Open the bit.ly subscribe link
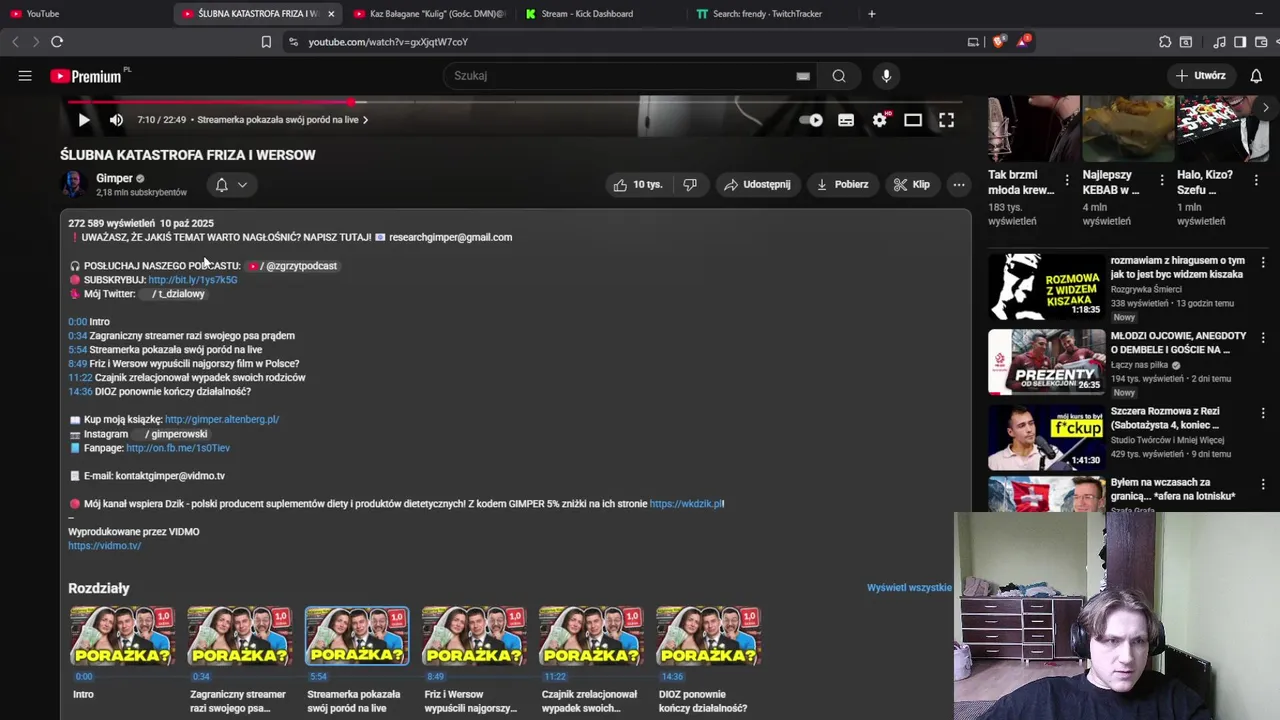1280x720 pixels. tap(193, 280)
